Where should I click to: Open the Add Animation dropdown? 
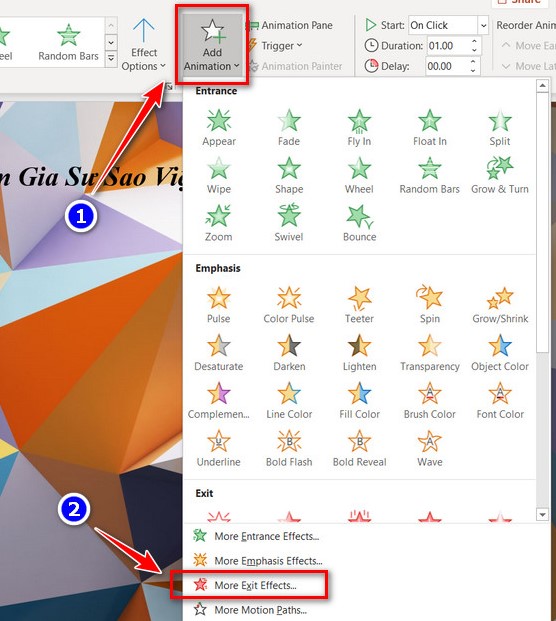coord(212,44)
